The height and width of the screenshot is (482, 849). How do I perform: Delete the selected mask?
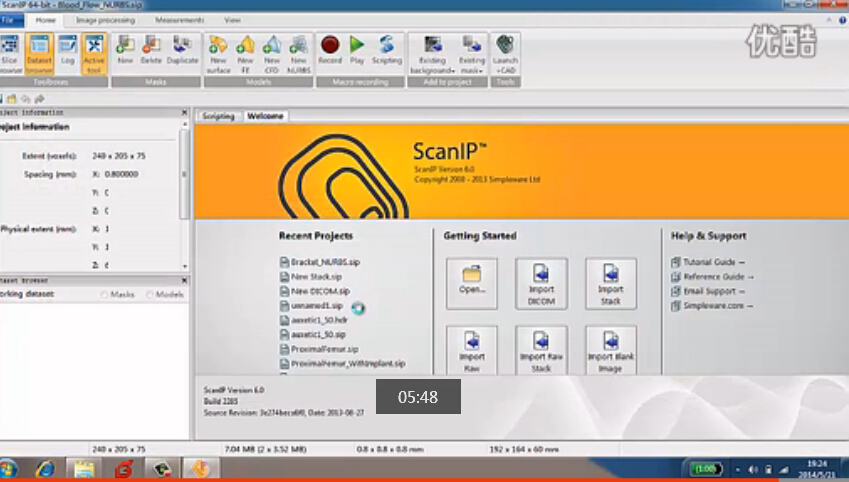tap(151, 50)
